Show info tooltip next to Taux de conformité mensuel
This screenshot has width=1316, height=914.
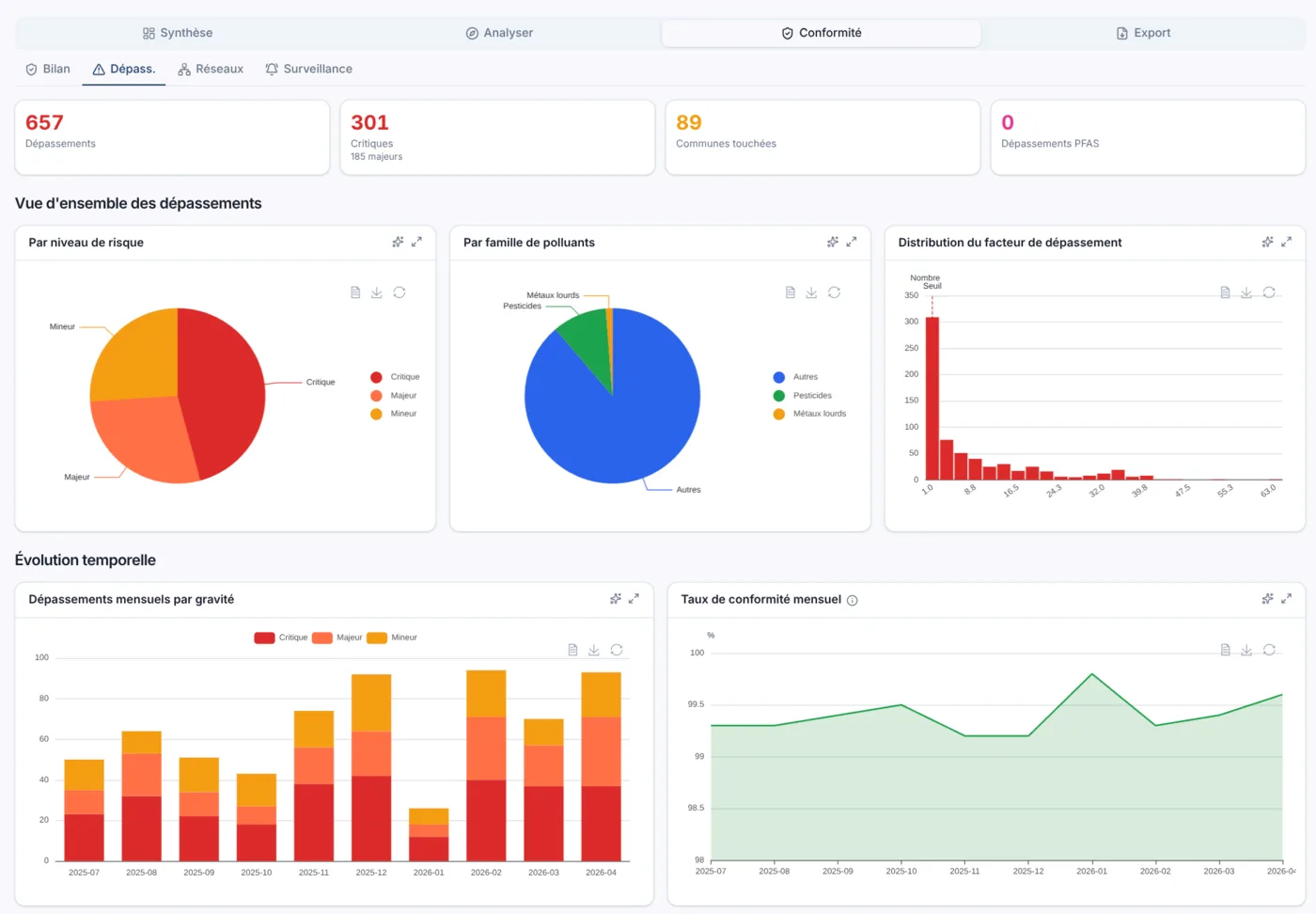tap(853, 600)
